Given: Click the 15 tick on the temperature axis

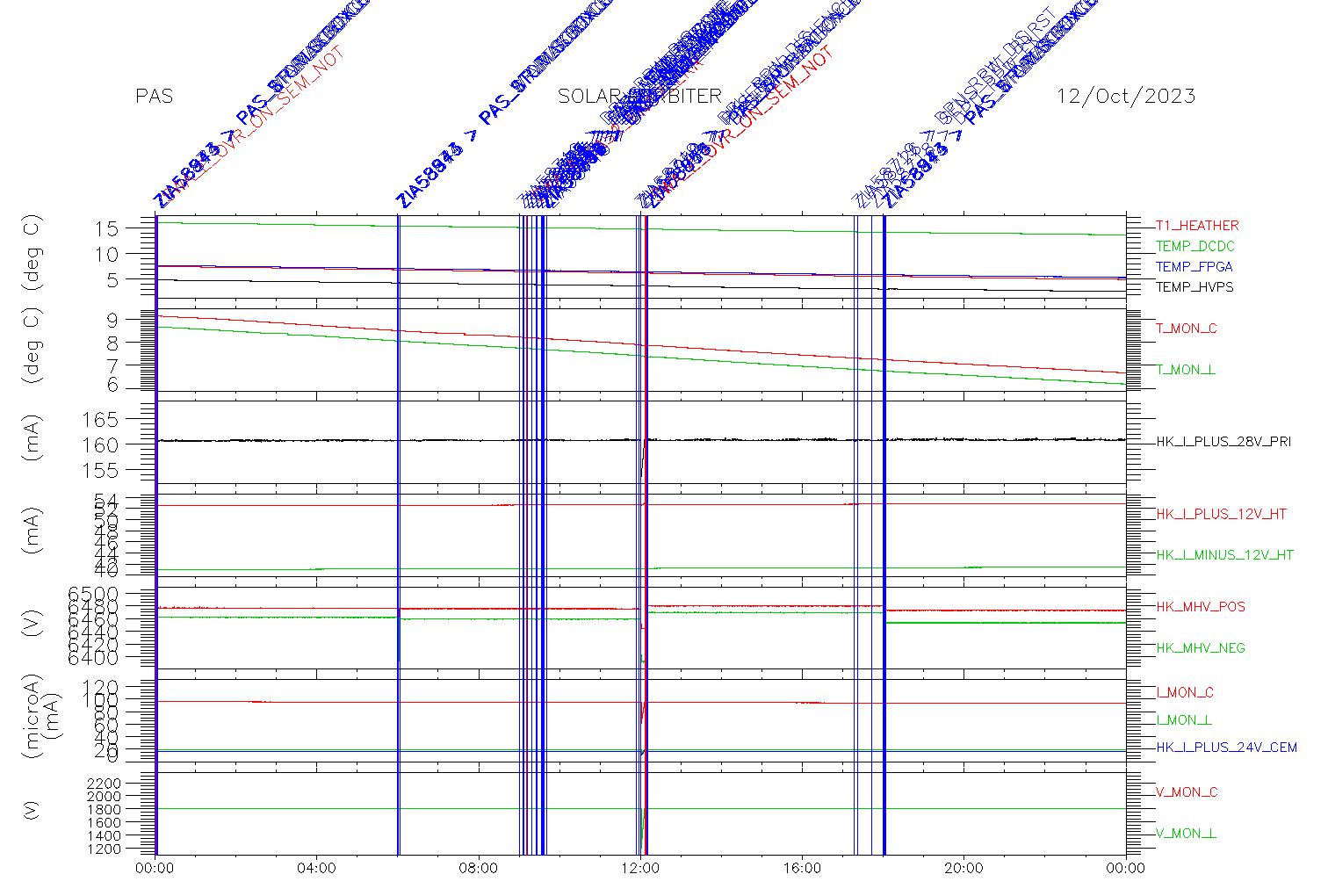Looking at the screenshot, I should 107,228.
